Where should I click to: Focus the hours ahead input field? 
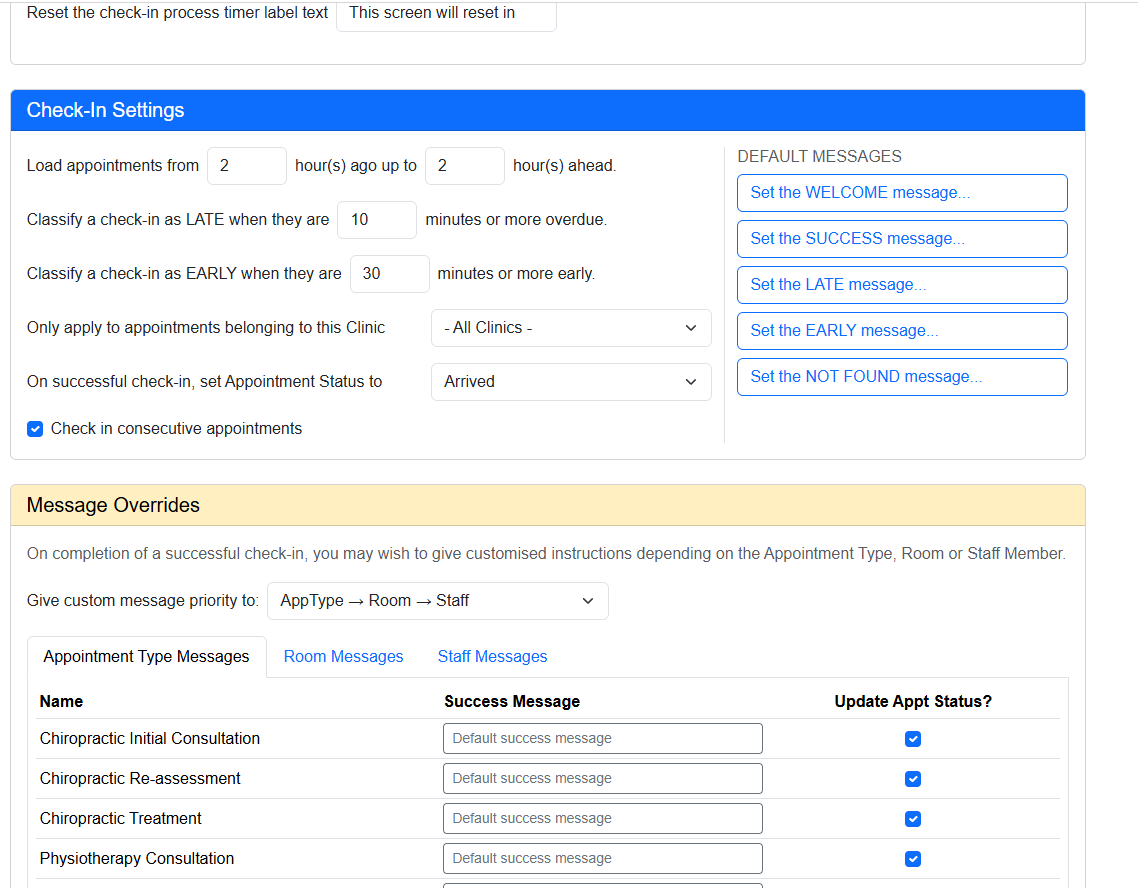click(464, 165)
